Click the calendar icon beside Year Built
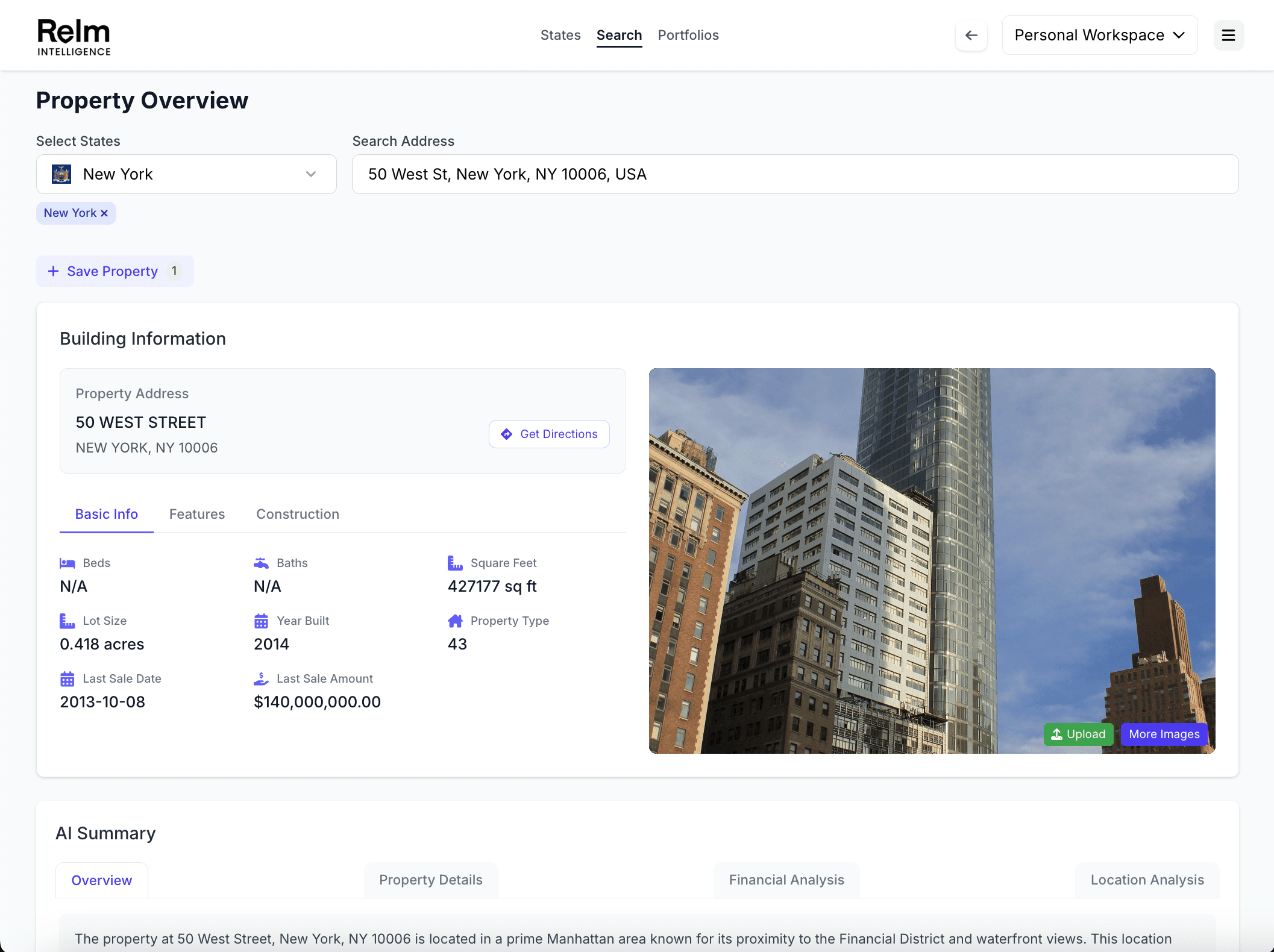This screenshot has width=1274, height=952. tap(261, 621)
